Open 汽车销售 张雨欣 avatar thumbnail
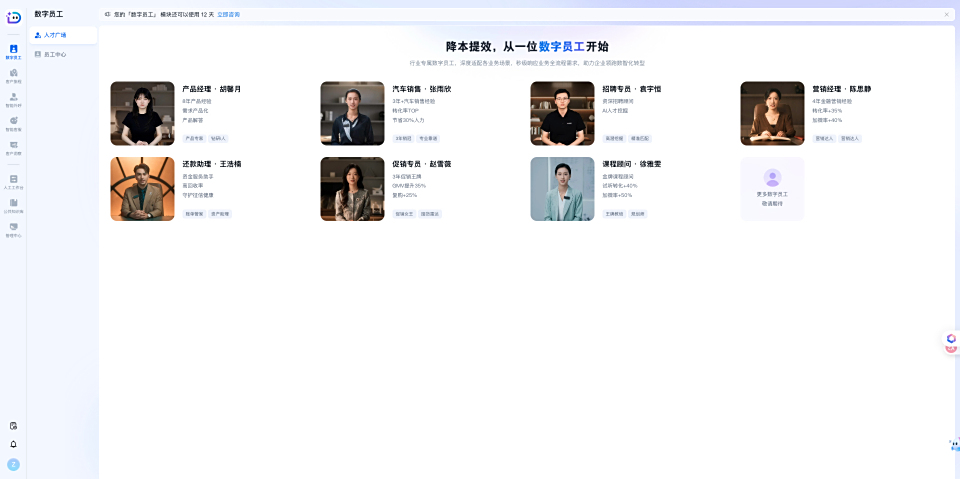This screenshot has height=479, width=960. tap(352, 113)
